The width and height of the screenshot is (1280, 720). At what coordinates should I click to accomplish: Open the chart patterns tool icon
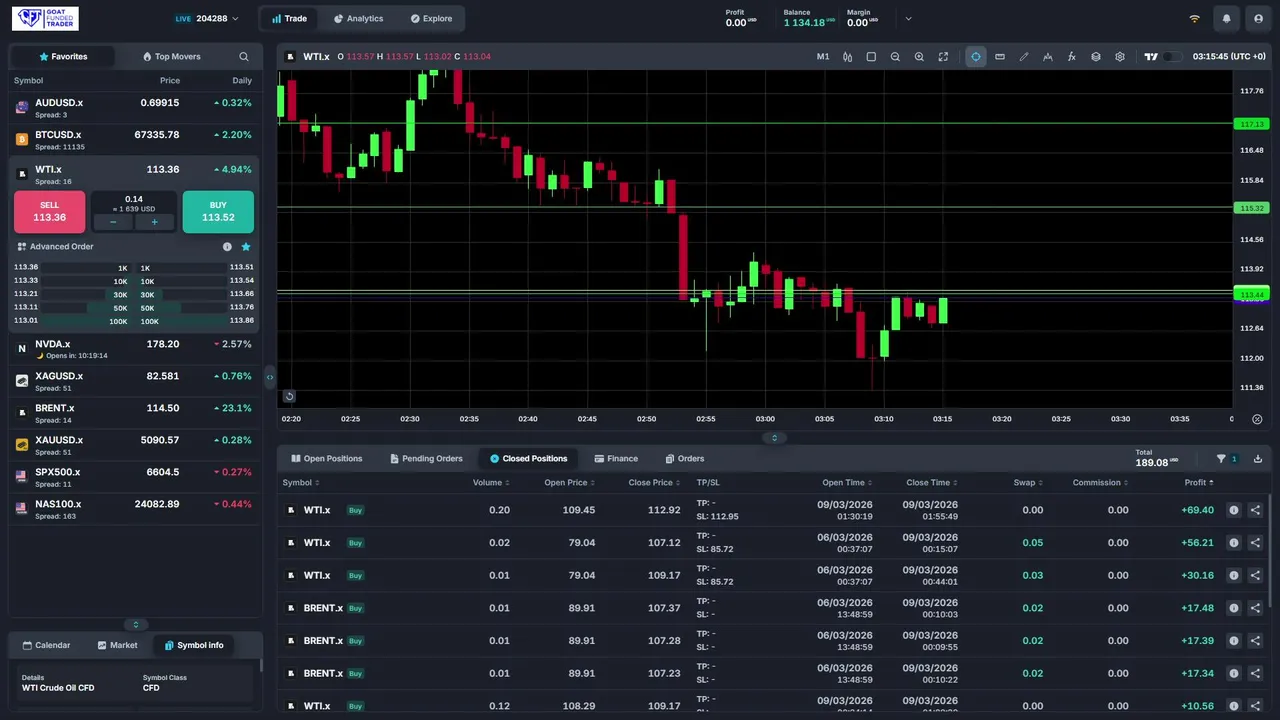click(1048, 57)
